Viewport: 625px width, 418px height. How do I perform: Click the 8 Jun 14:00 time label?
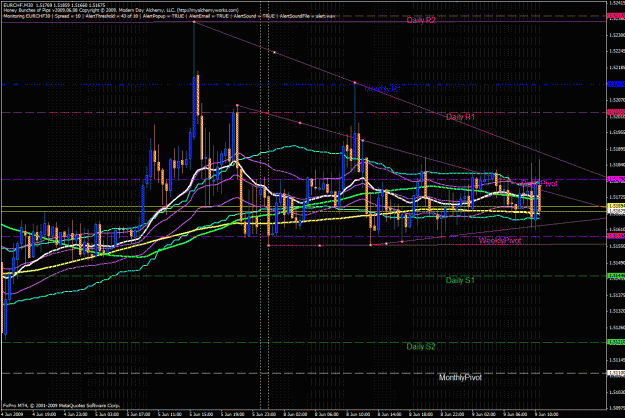pyautogui.click(x=390, y=414)
